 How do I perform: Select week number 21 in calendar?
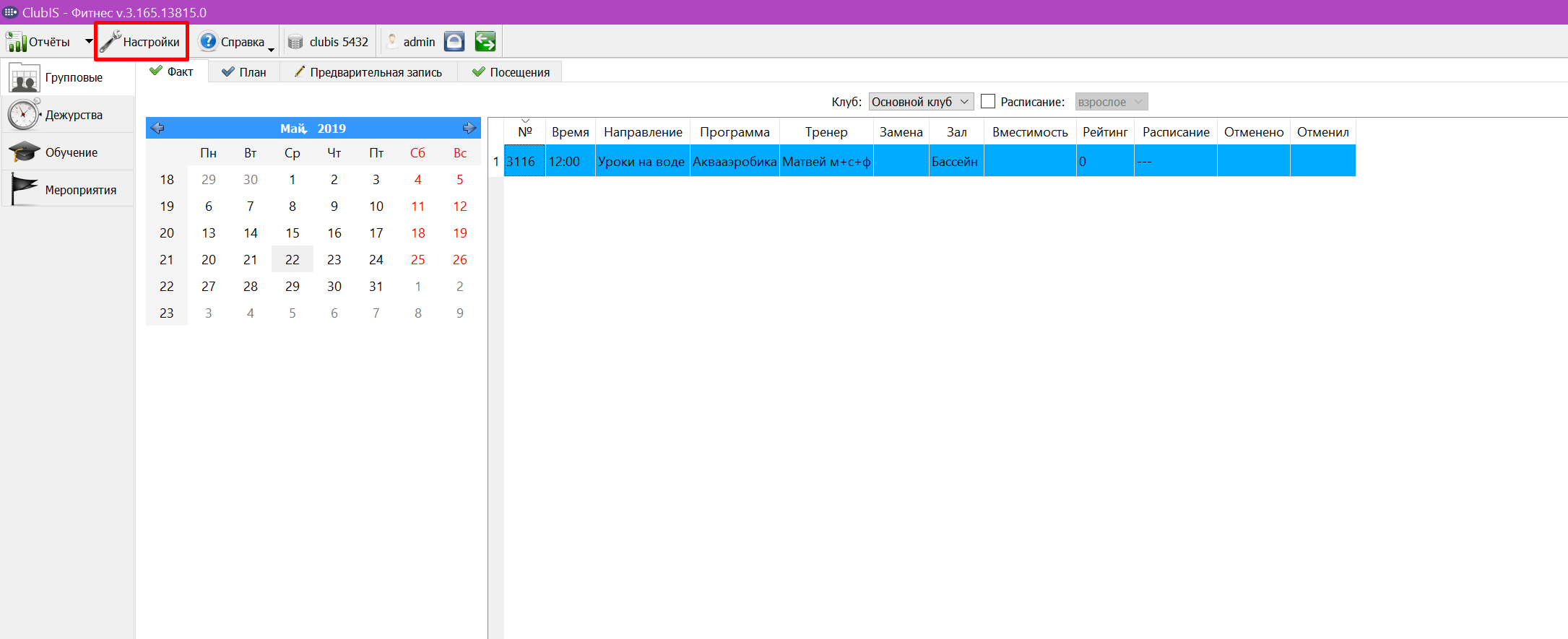(x=167, y=259)
